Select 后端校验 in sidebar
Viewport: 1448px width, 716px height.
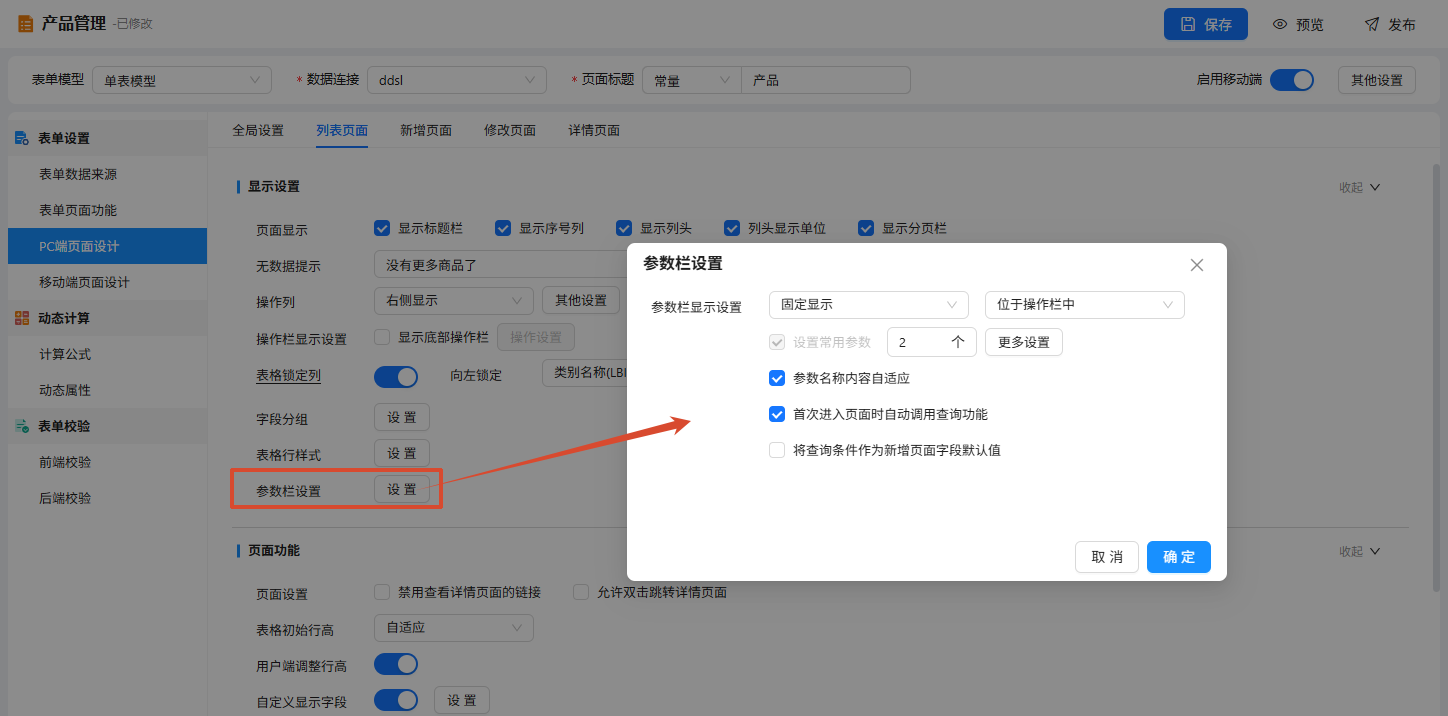[x=107, y=498]
